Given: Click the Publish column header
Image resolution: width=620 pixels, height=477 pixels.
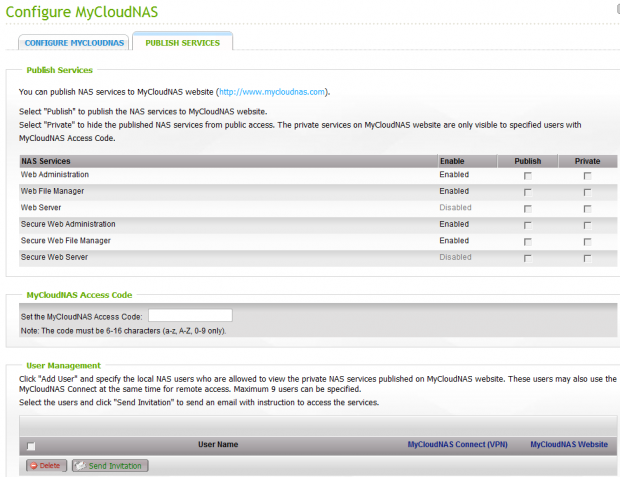Looking at the screenshot, I should pyautogui.click(x=527, y=161).
